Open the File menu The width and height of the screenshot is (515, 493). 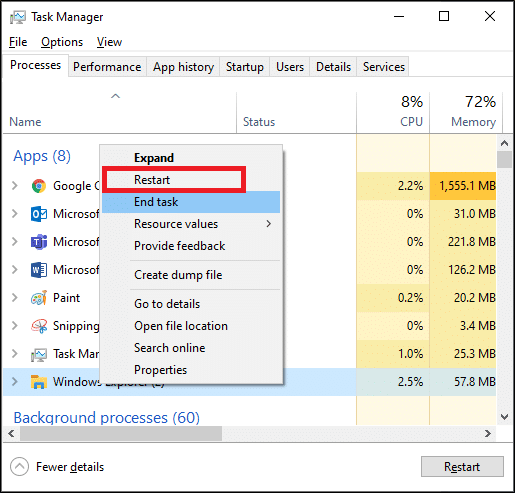click(x=18, y=42)
